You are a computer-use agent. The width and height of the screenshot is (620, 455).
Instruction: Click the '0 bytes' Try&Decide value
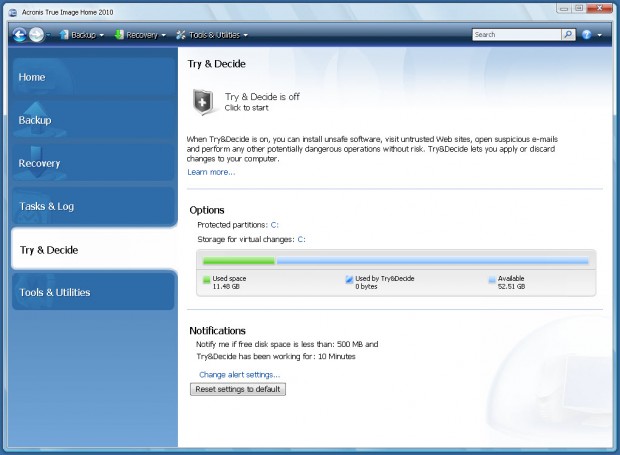pos(366,287)
